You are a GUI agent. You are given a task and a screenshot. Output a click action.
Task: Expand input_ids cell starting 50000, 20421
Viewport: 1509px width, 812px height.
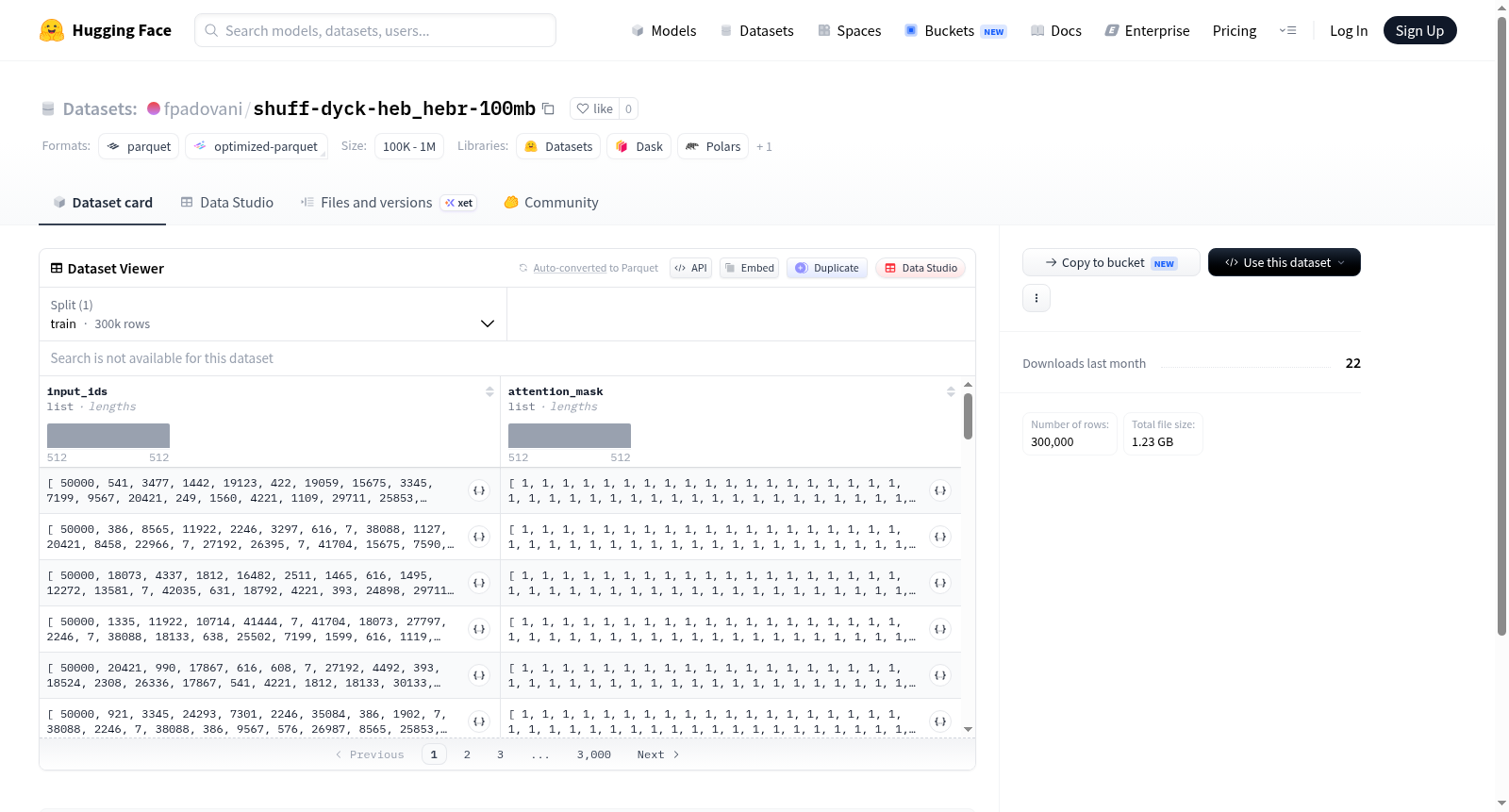(x=479, y=675)
